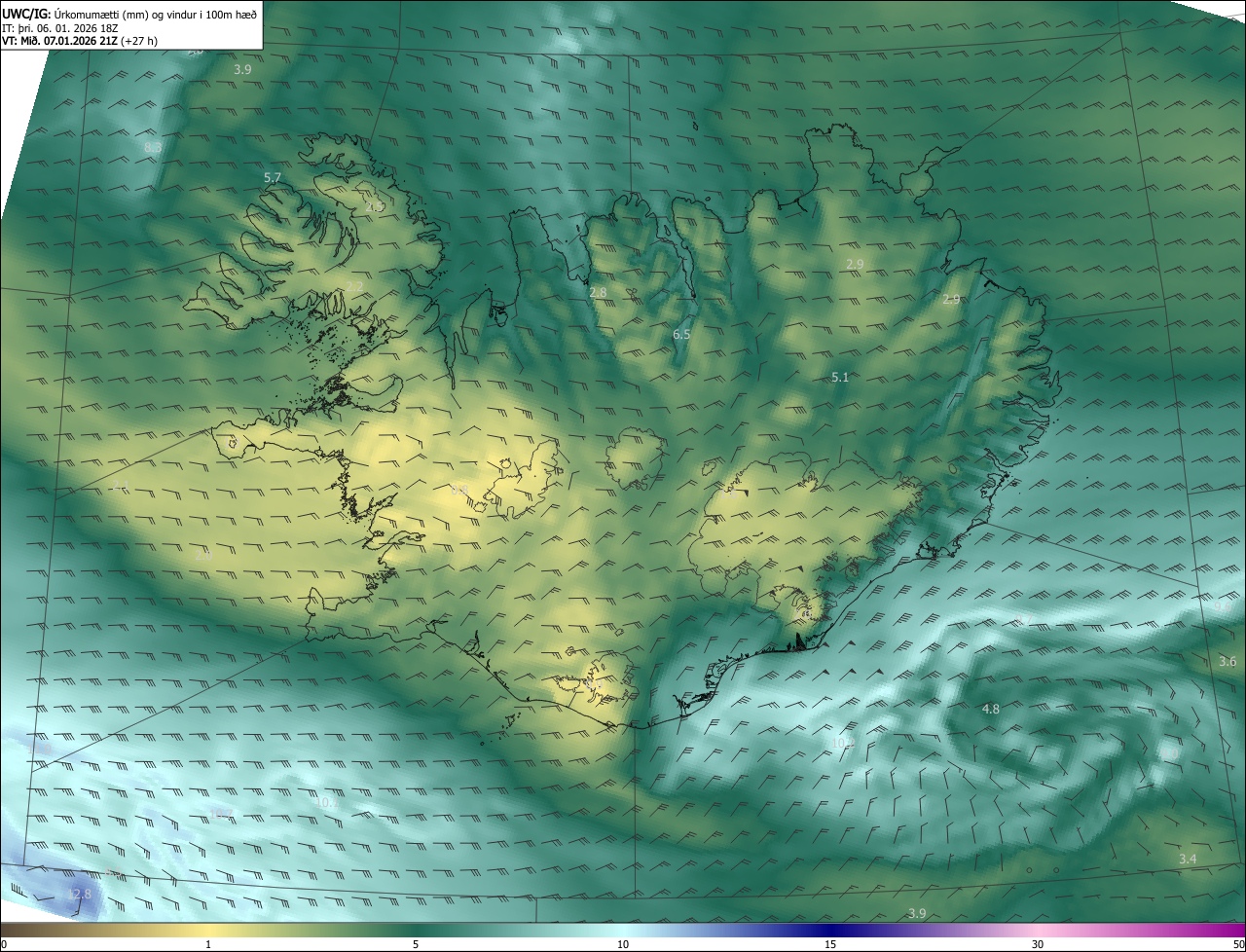1246x952 pixels.
Task: Click the colorbar tick label 30
Action: [1038, 944]
